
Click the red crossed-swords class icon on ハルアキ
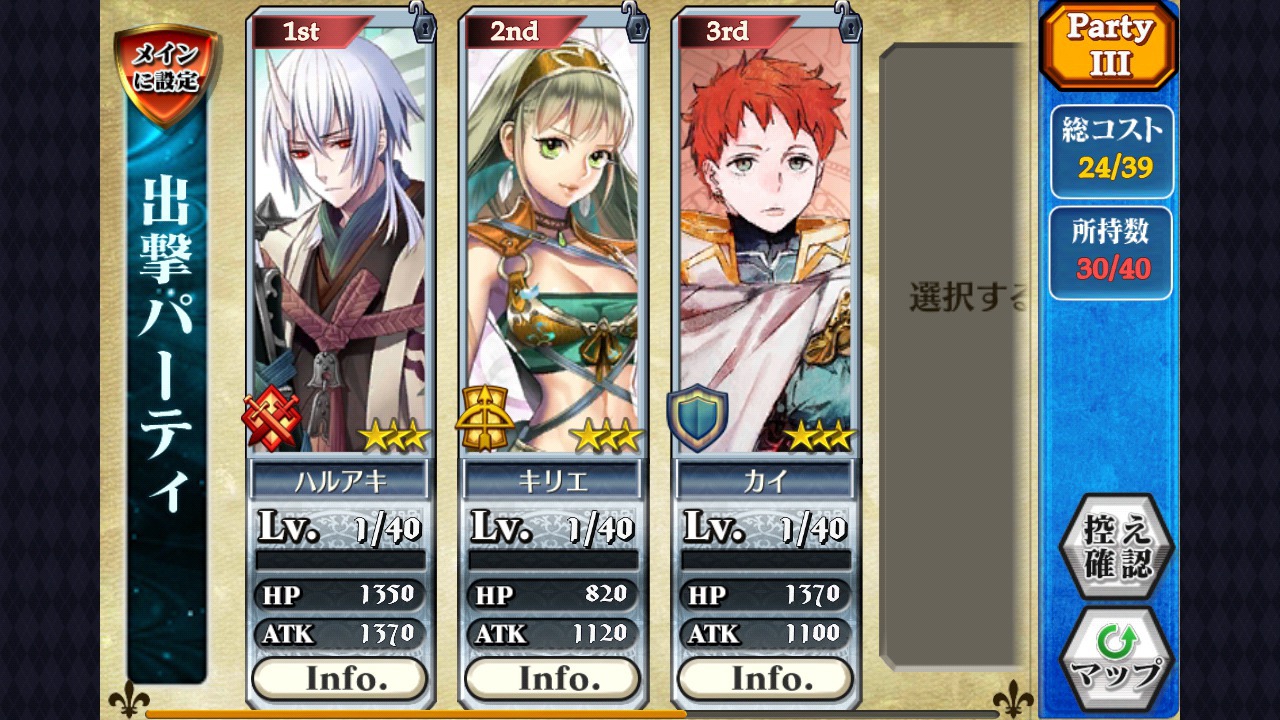point(271,418)
